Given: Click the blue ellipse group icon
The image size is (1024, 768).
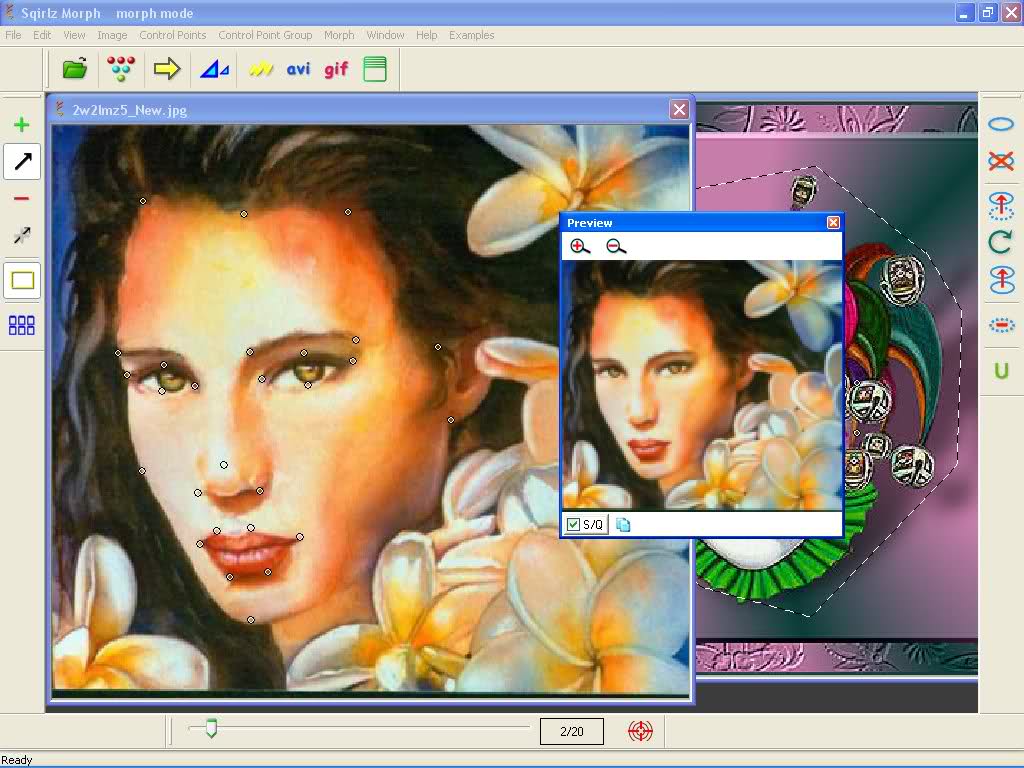Looking at the screenshot, I should point(1000,124).
